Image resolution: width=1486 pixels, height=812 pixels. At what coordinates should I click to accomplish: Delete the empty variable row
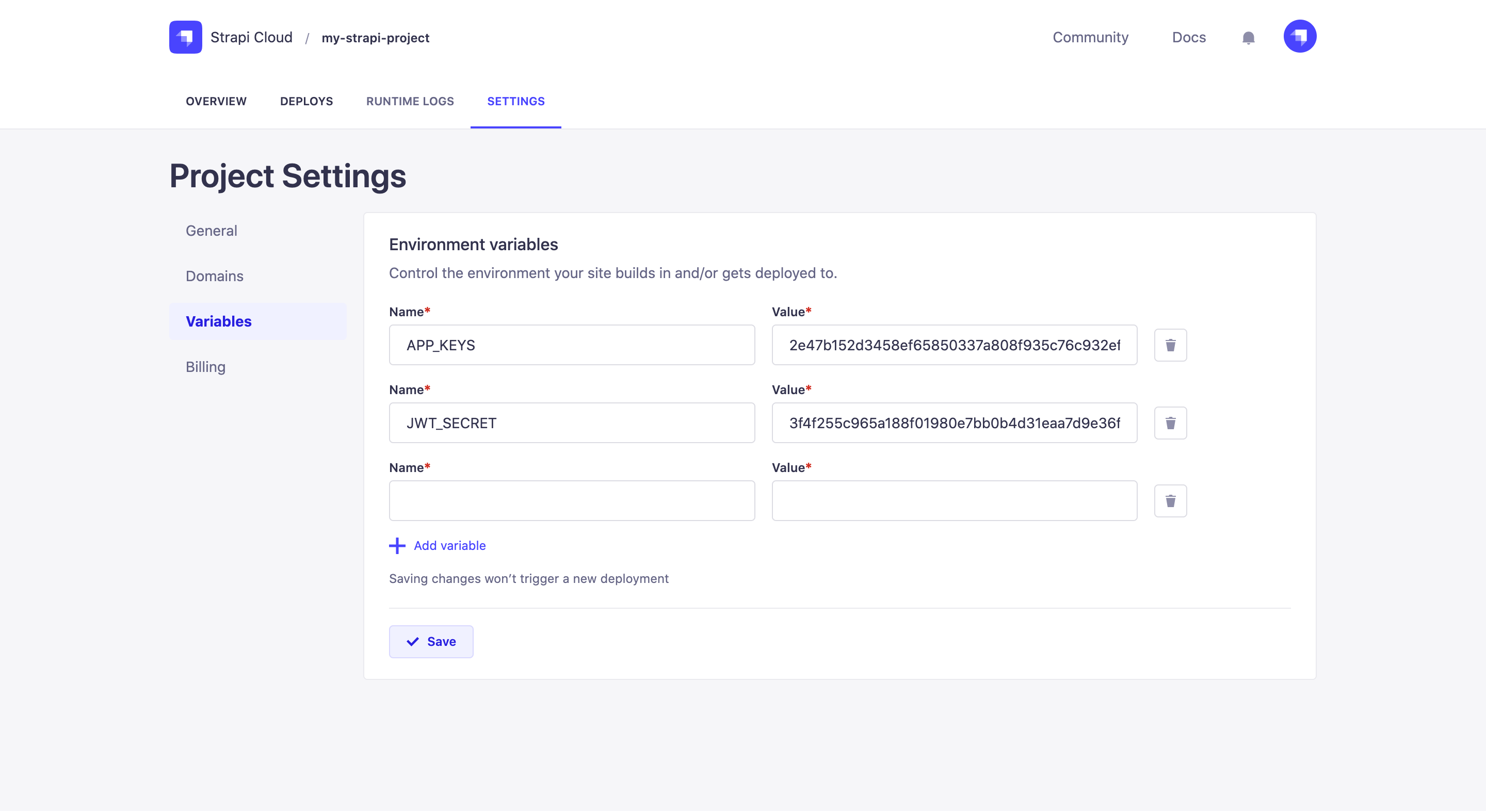(1170, 500)
